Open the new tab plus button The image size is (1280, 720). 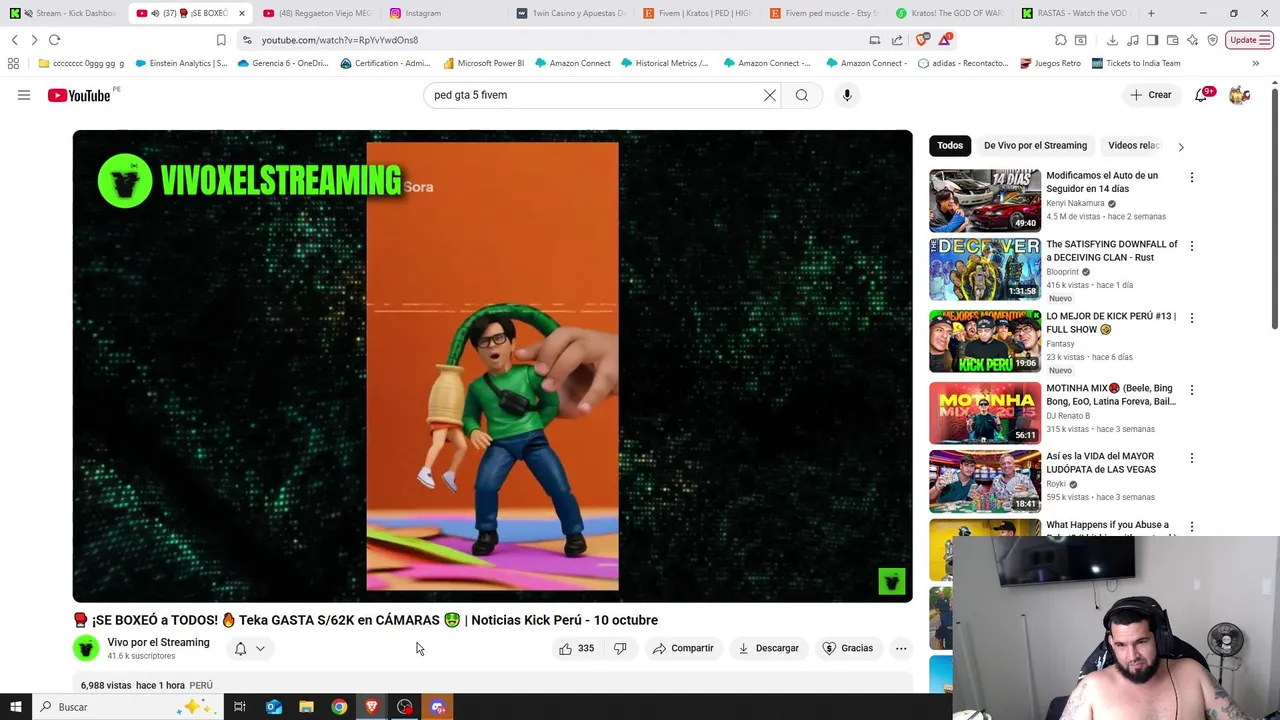[1151, 13]
